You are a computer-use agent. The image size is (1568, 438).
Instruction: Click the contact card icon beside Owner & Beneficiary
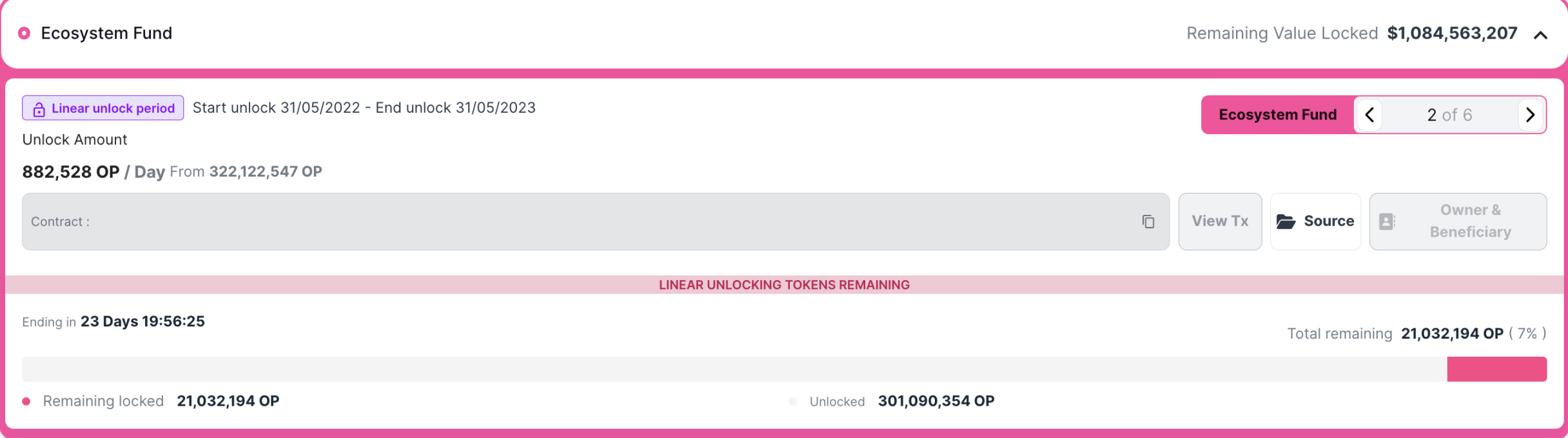(1387, 221)
